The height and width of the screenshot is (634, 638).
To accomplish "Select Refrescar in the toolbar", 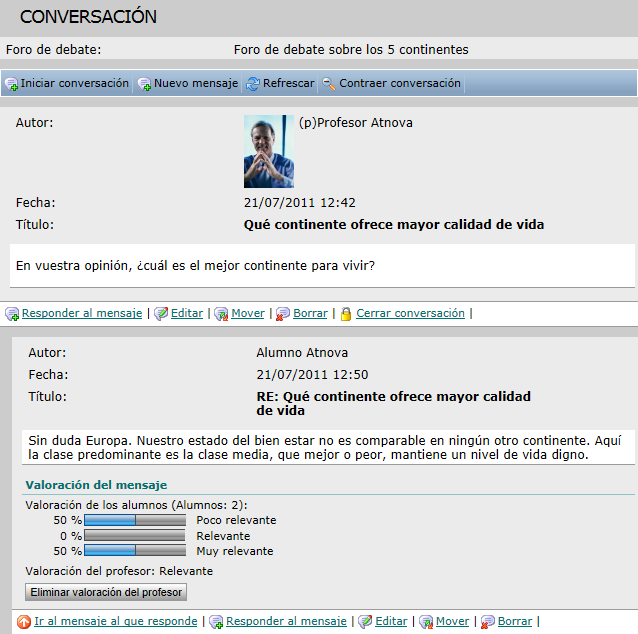I will click(288, 83).
